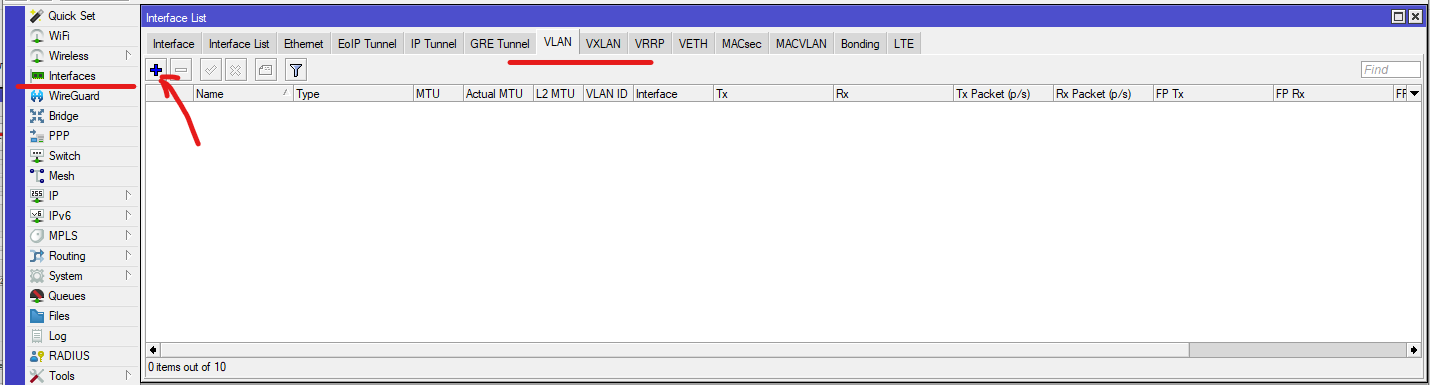Sort by the L2 MTU column header
Image resolution: width=1430 pixels, height=385 pixels.
tap(558, 93)
